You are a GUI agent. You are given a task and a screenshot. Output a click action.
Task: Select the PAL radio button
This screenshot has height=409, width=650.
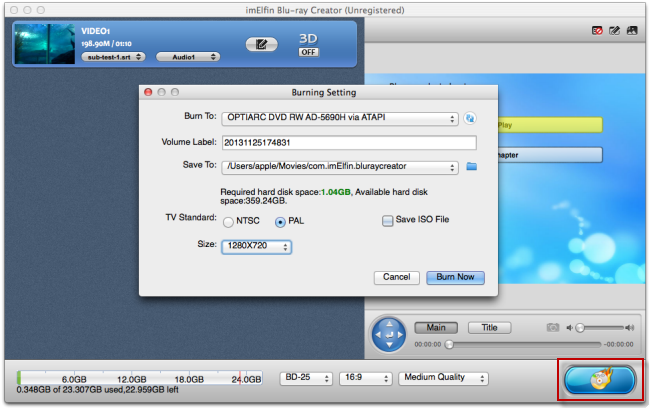tap(280, 222)
